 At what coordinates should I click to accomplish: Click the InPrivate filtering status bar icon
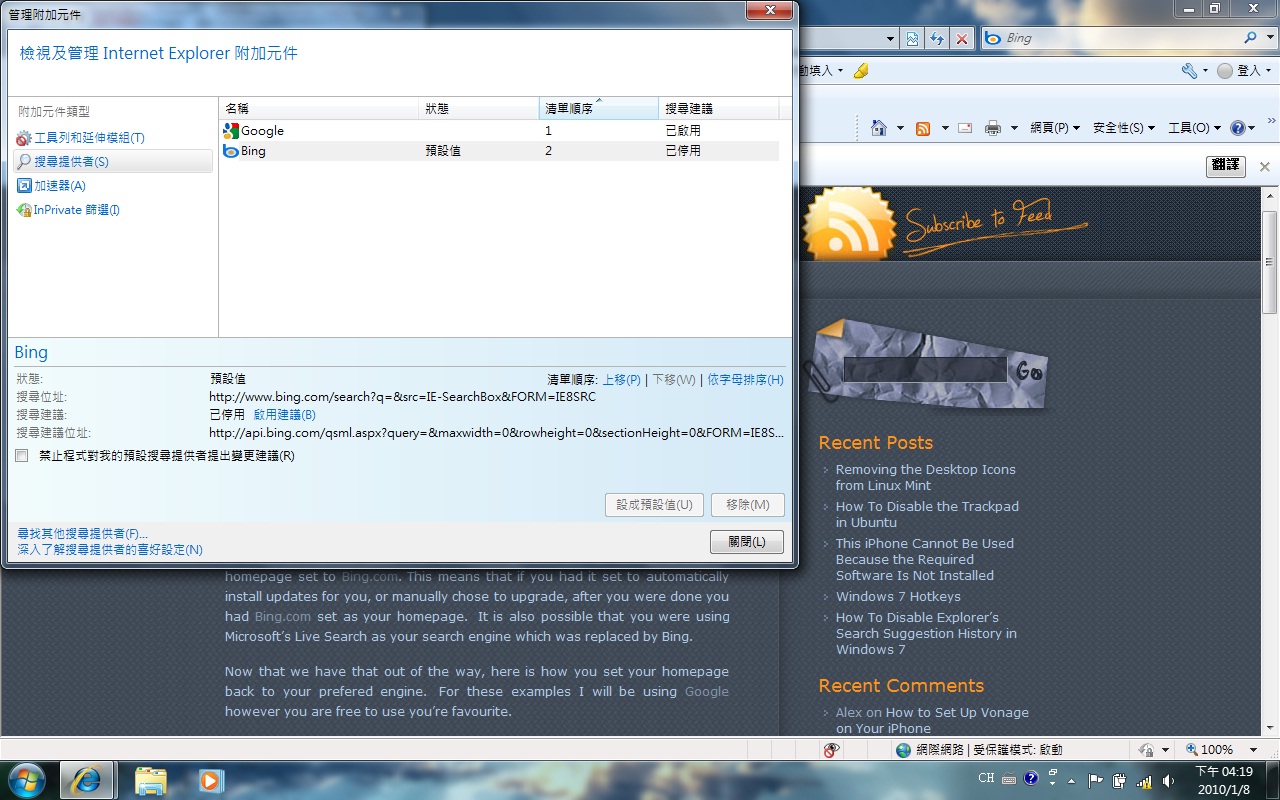831,750
